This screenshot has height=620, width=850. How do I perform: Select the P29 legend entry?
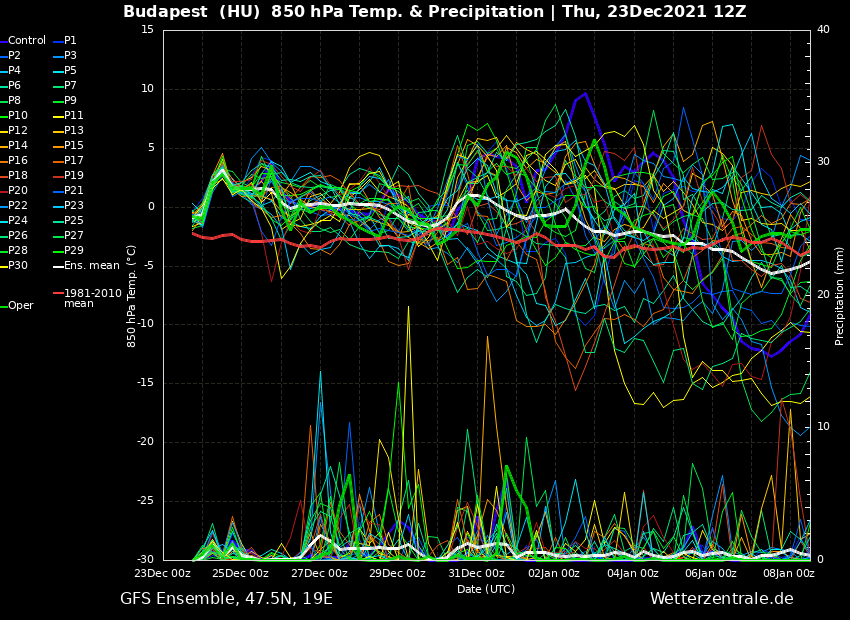pyautogui.click(x=74, y=251)
